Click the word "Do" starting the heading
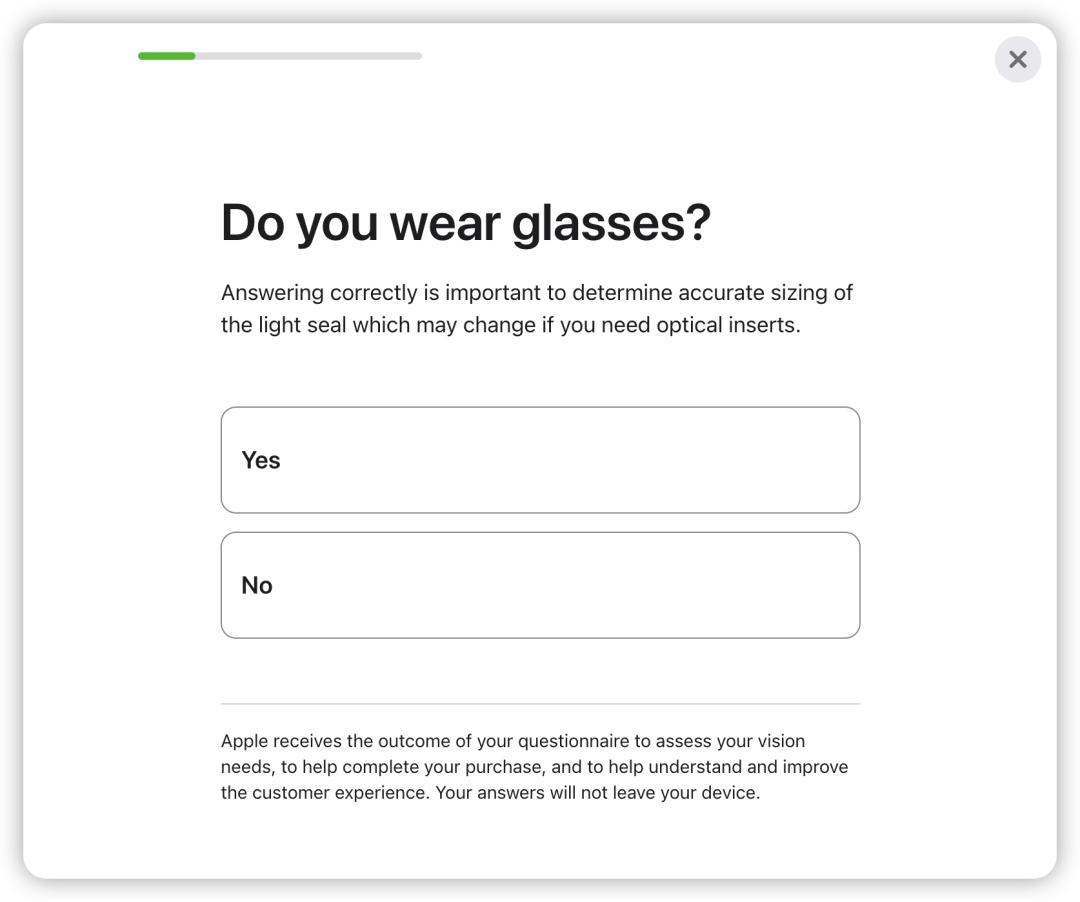The width and height of the screenshot is (1080, 902). click(252, 222)
